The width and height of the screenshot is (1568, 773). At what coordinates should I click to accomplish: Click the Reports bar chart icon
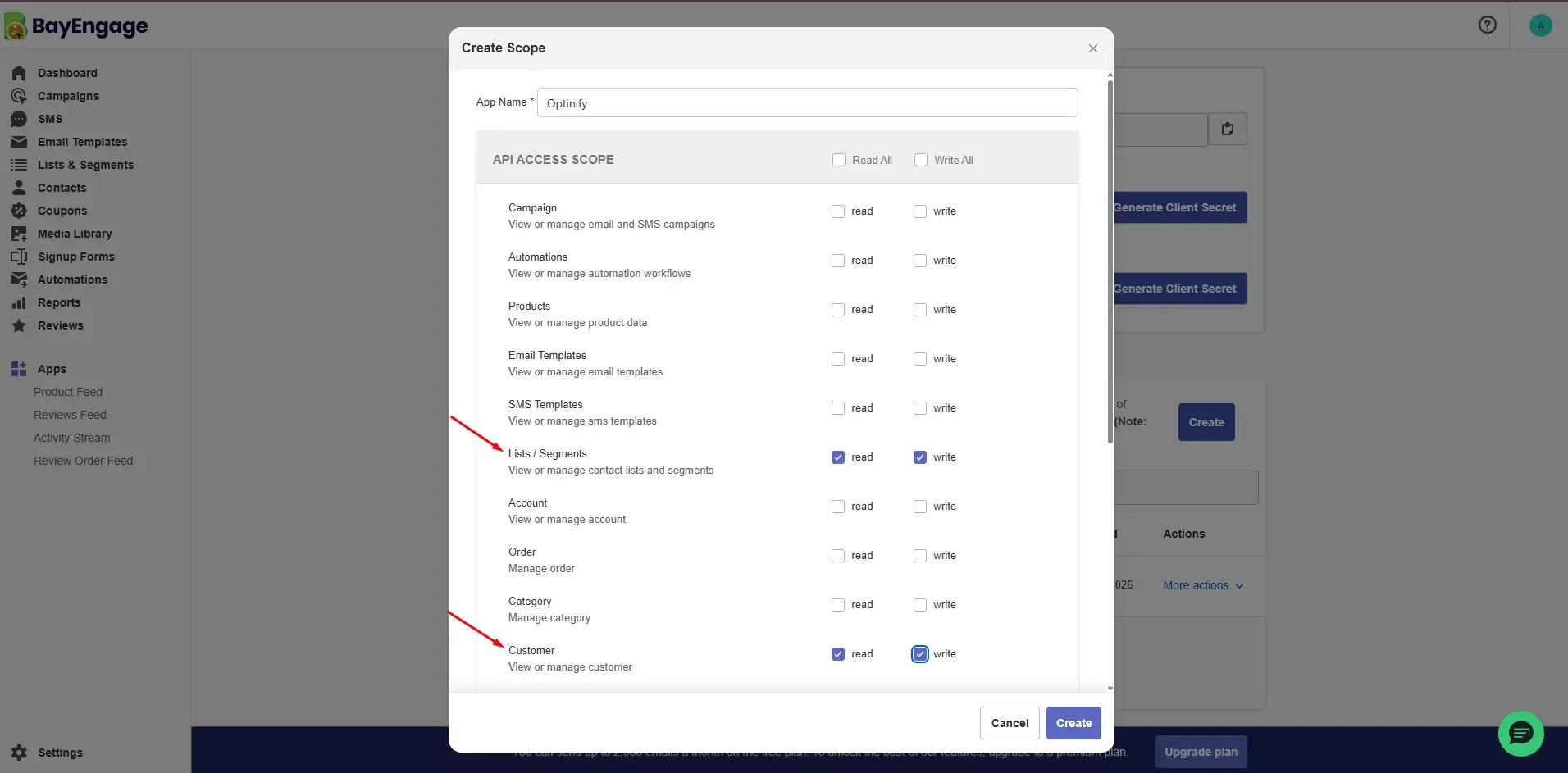tap(19, 302)
